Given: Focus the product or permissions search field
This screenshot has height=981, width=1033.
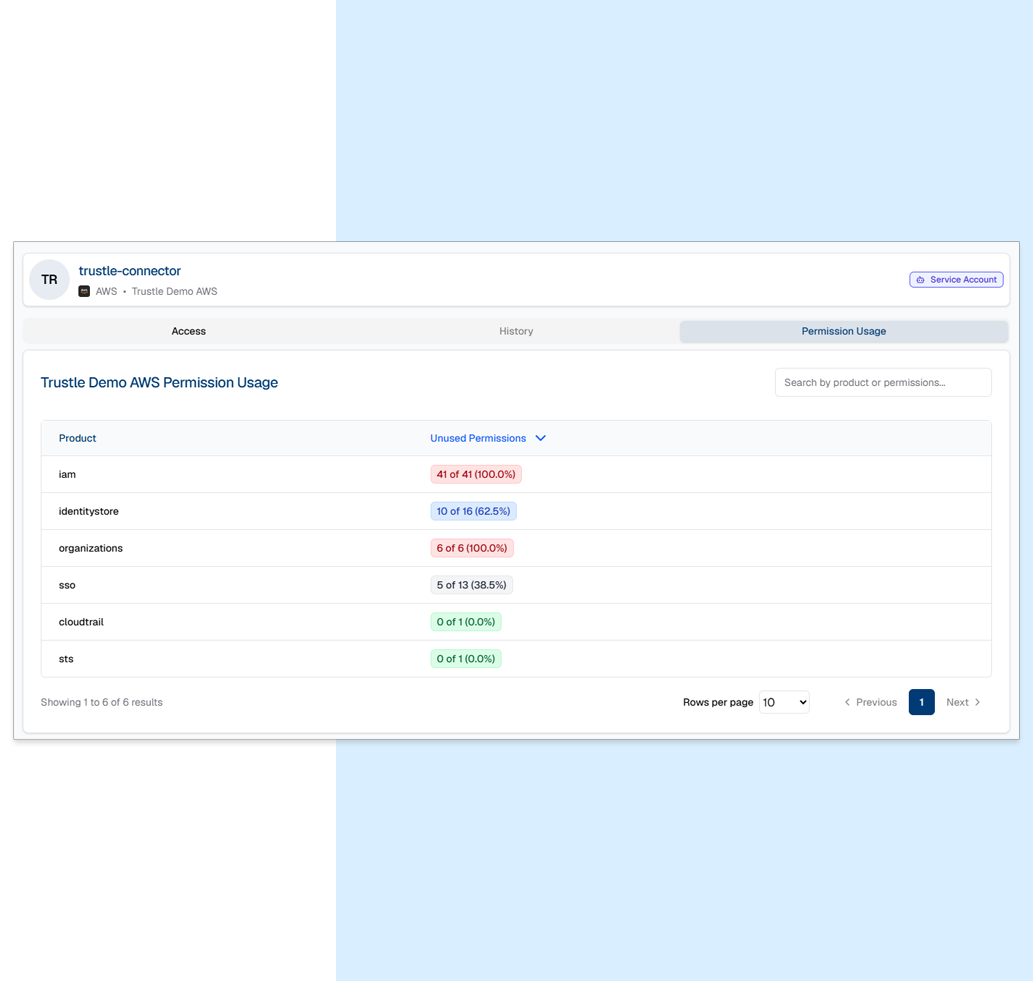Looking at the screenshot, I should 883,382.
